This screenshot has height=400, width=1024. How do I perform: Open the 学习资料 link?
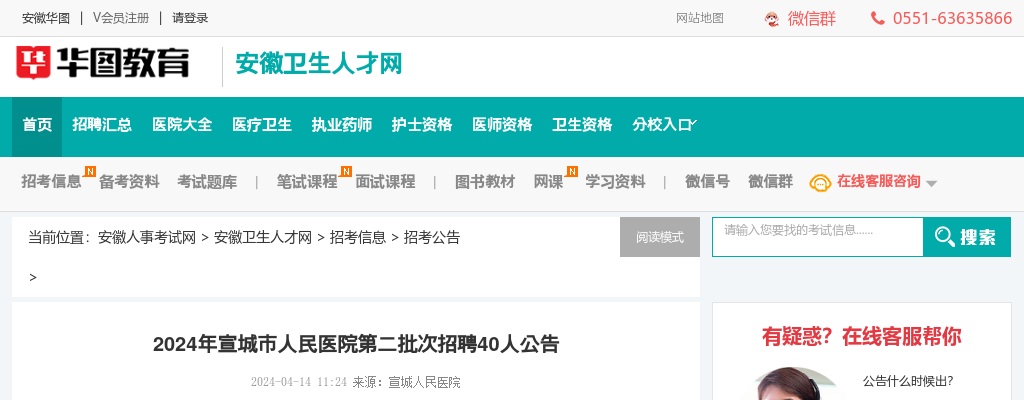(615, 182)
